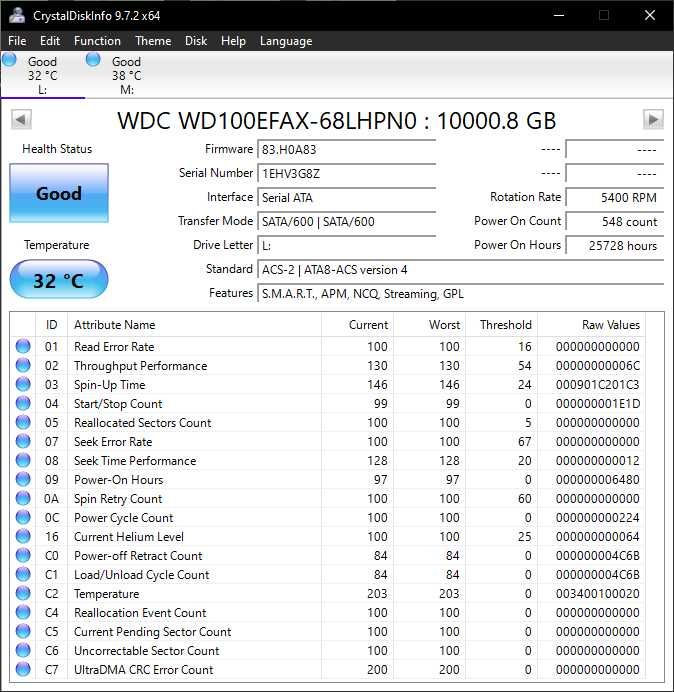The height and width of the screenshot is (692, 674).
Task: Click the Firmware field 83.H0A83
Action: 346,150
